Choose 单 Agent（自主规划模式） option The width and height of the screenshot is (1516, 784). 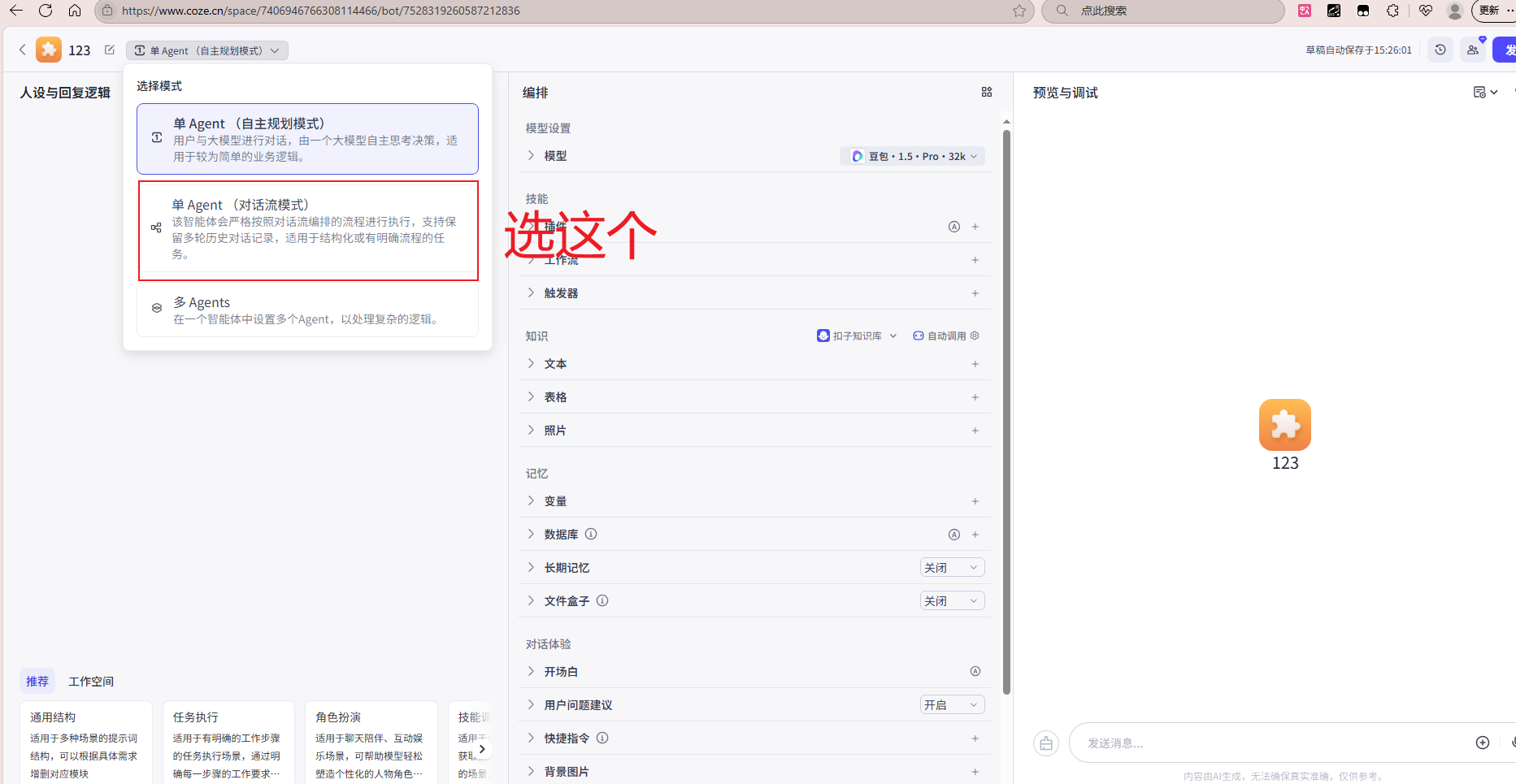tap(307, 139)
